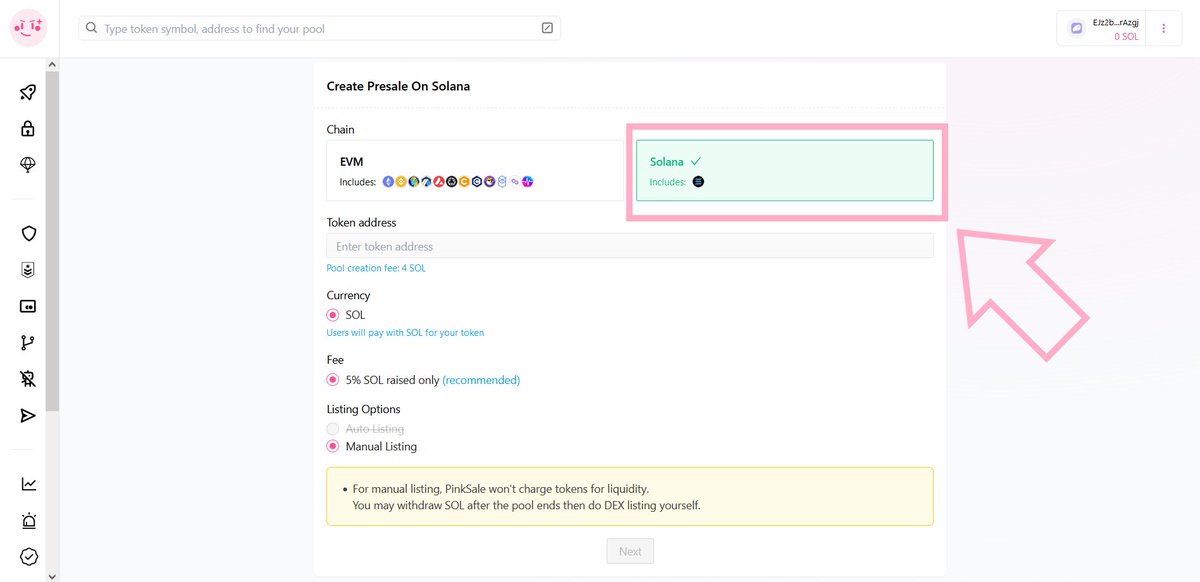This screenshot has height=582, width=1200.
Task: Open the three-dot menu beside wallet
Action: (x=1164, y=29)
